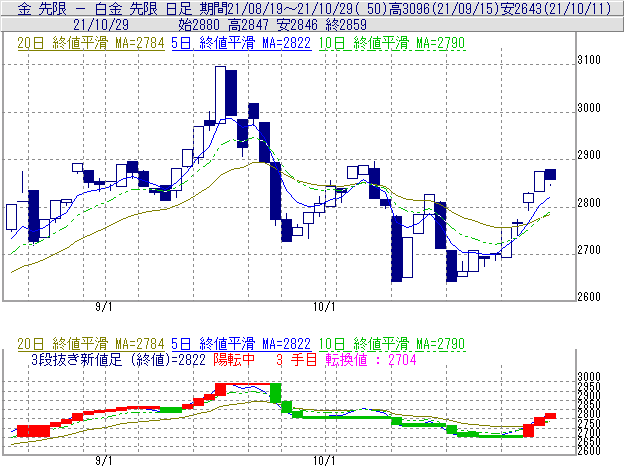Click the open price 始2880
The image size is (624, 475).
coord(199,25)
